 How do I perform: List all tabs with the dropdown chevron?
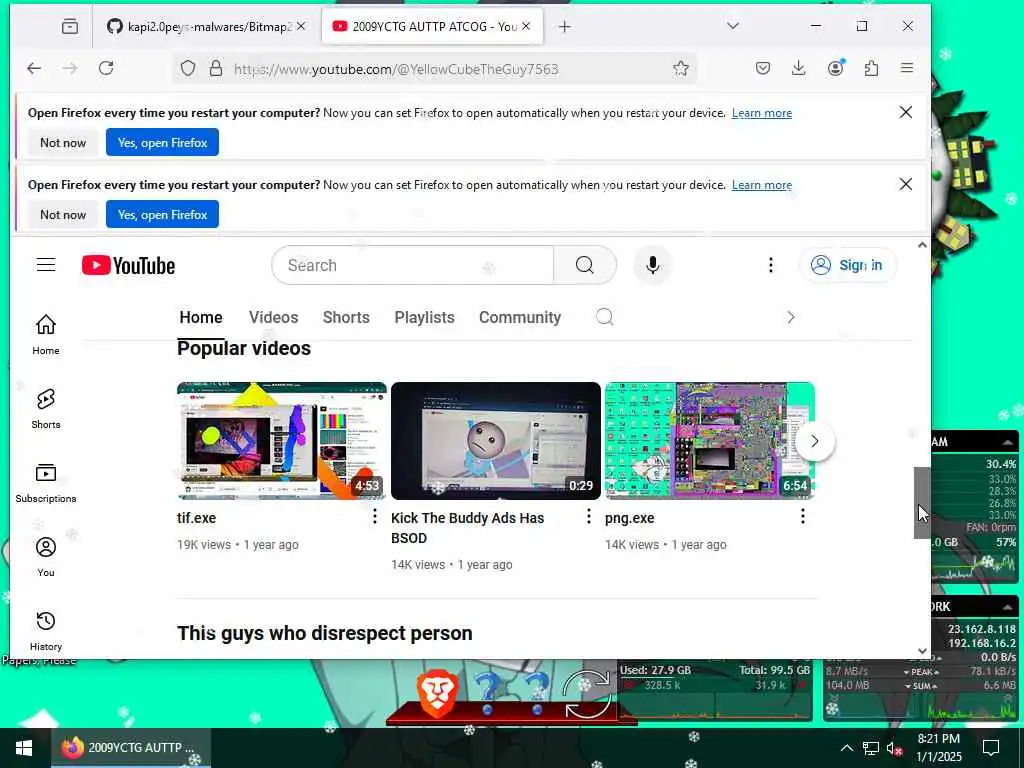tap(733, 26)
